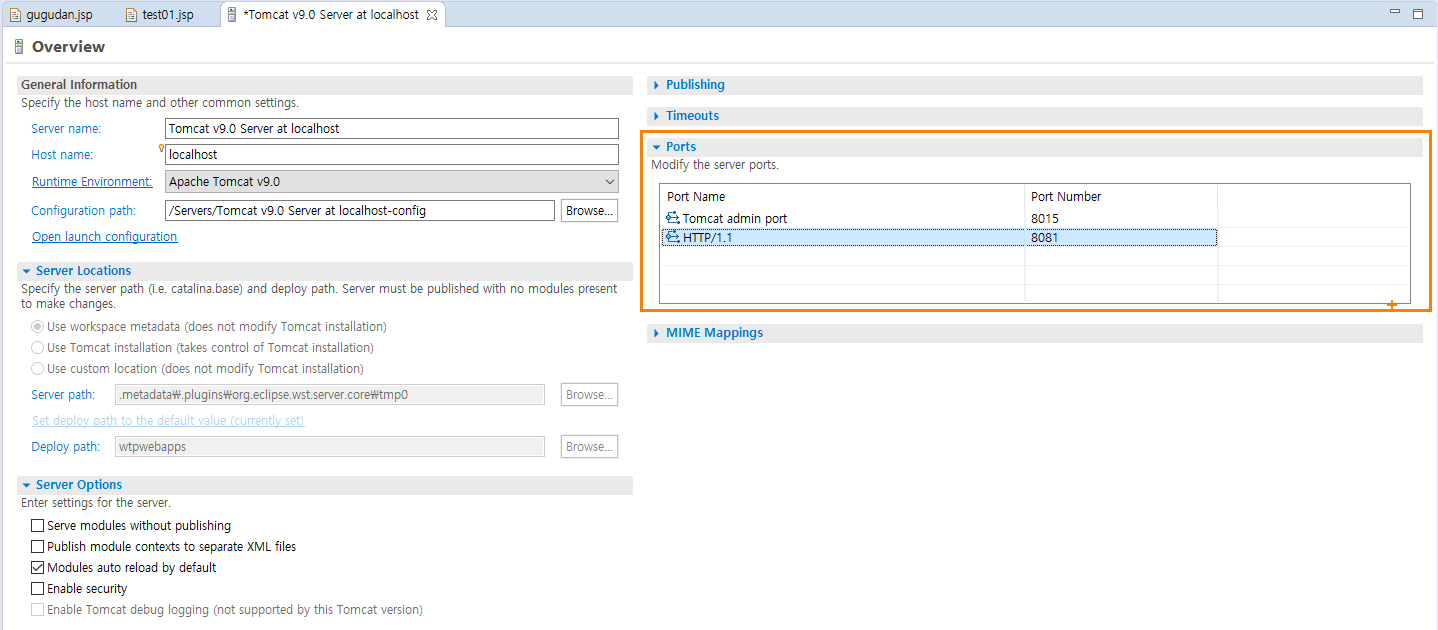Edit the Host name field
Image resolution: width=1438 pixels, height=630 pixels.
392,154
